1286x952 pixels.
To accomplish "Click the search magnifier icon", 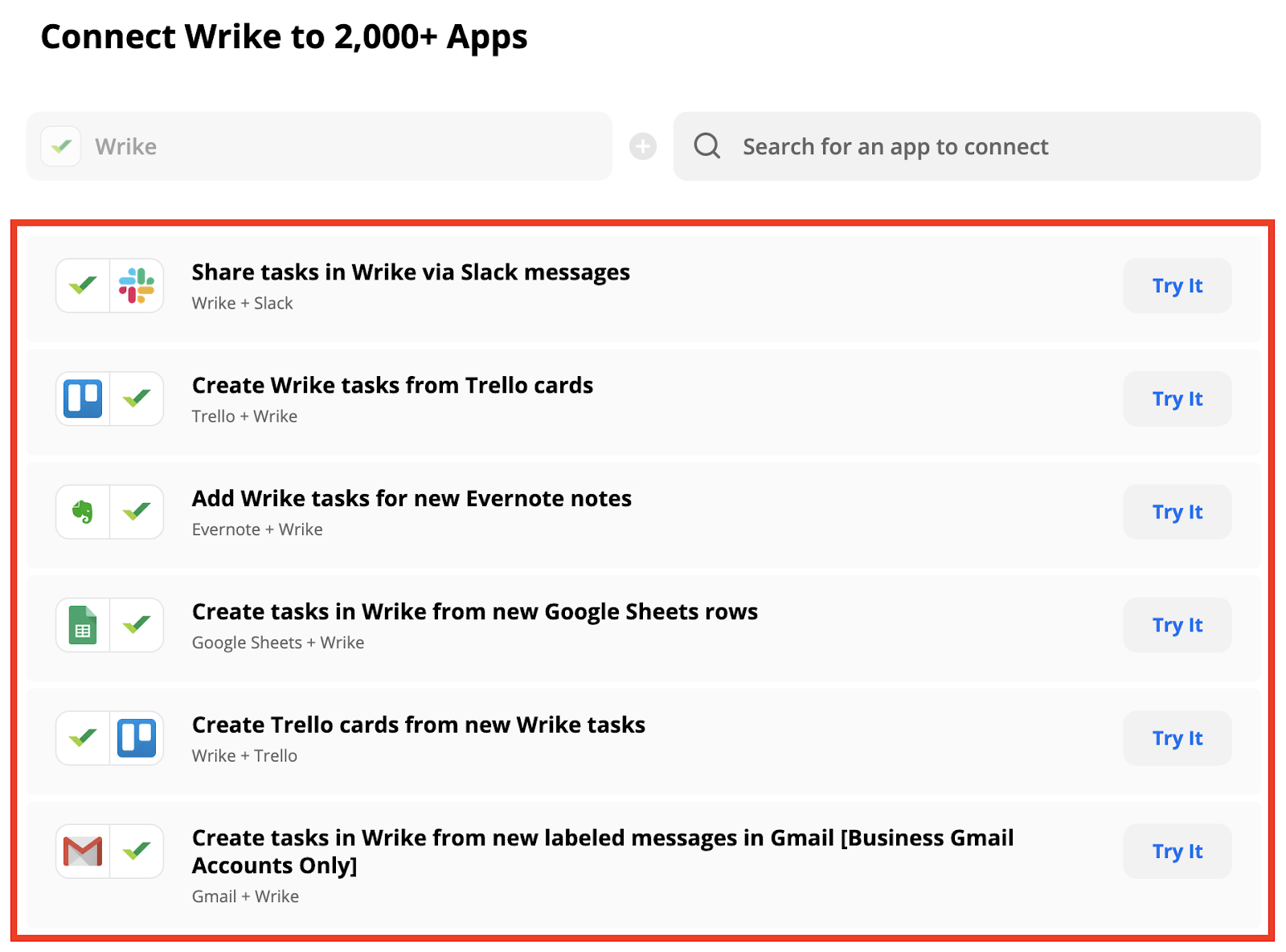I will pyautogui.click(x=707, y=146).
